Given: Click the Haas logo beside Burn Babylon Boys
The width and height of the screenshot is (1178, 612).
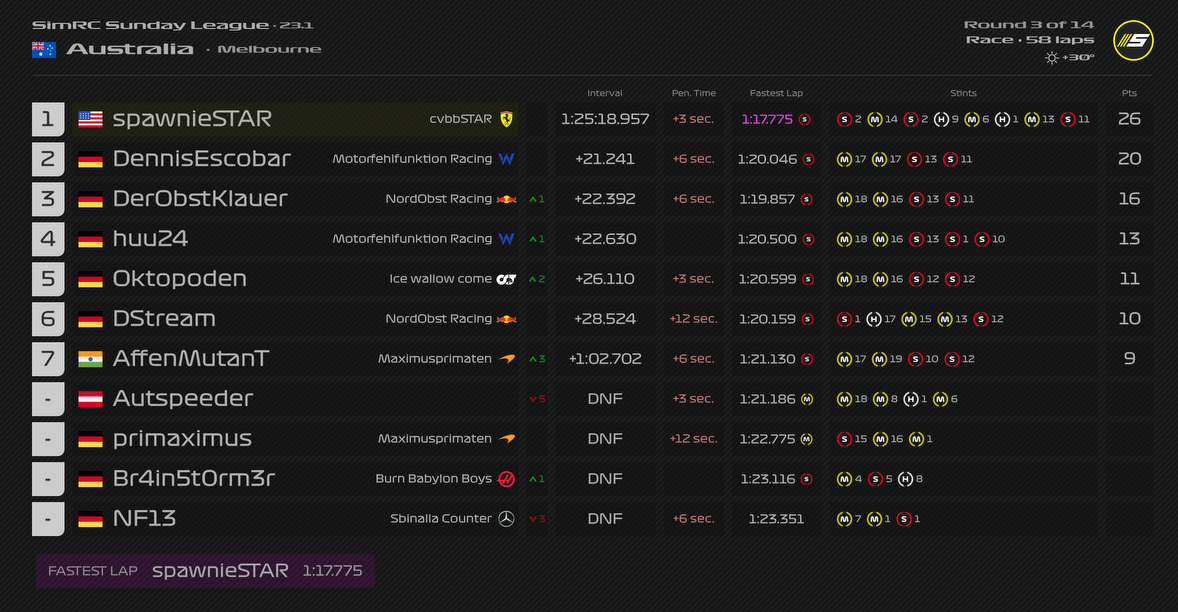Looking at the screenshot, I should point(507,479).
